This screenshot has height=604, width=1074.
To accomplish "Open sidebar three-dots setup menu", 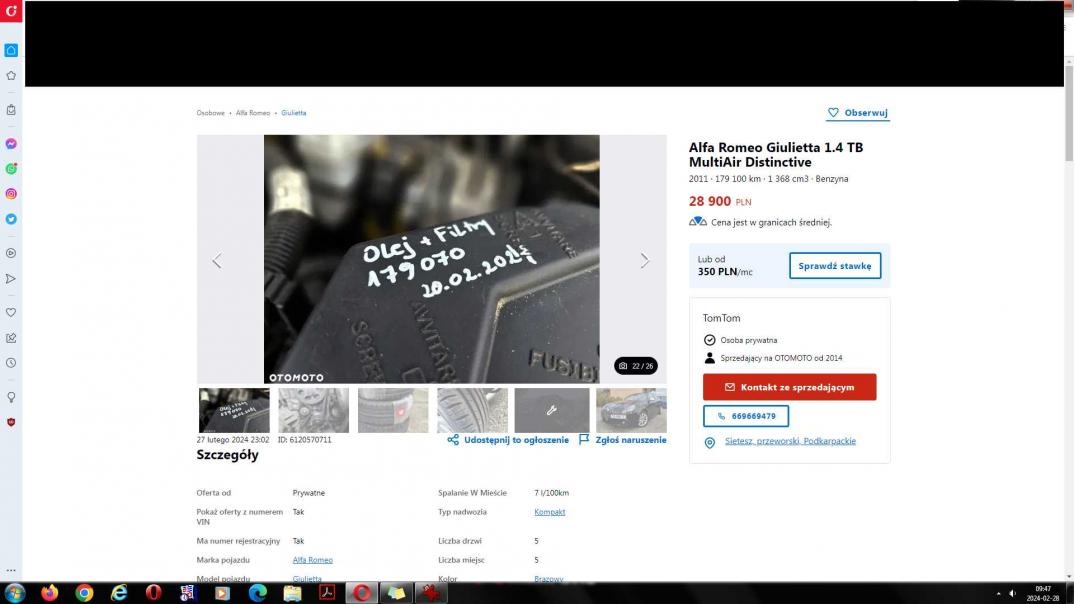I will [11, 570].
